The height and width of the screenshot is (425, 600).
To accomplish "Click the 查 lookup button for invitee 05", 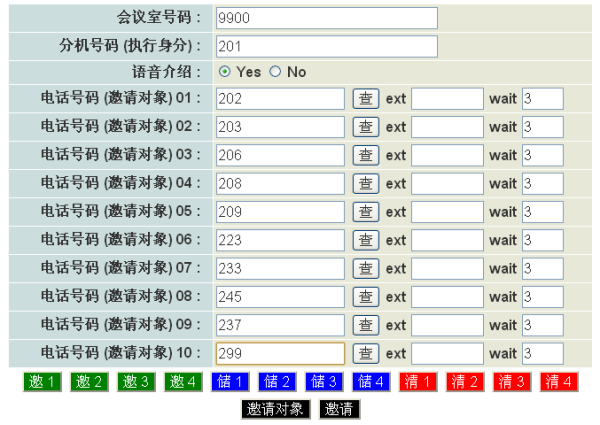I will pyautogui.click(x=366, y=212).
